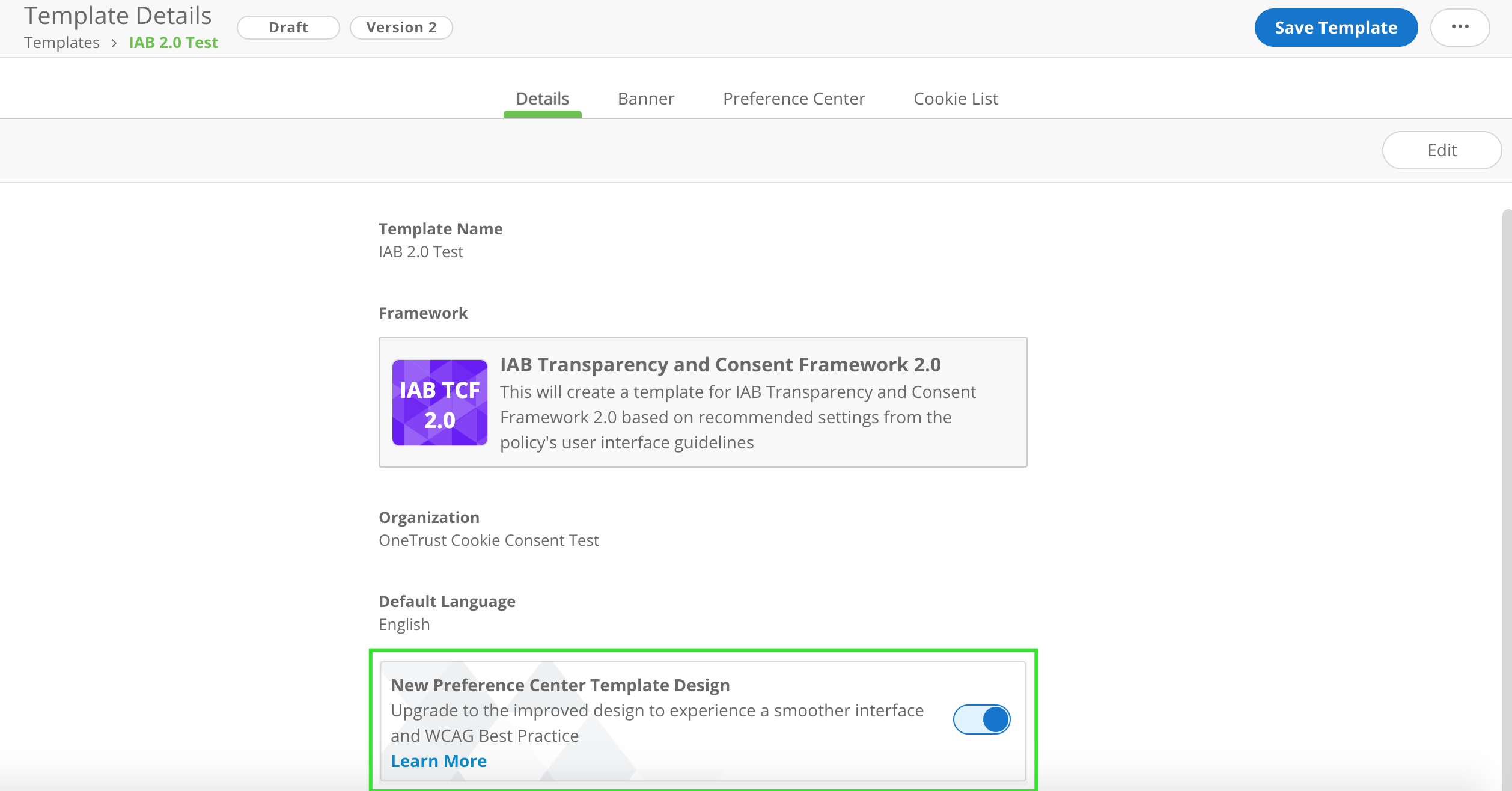
Task: Click the Organization field label
Action: (x=429, y=518)
